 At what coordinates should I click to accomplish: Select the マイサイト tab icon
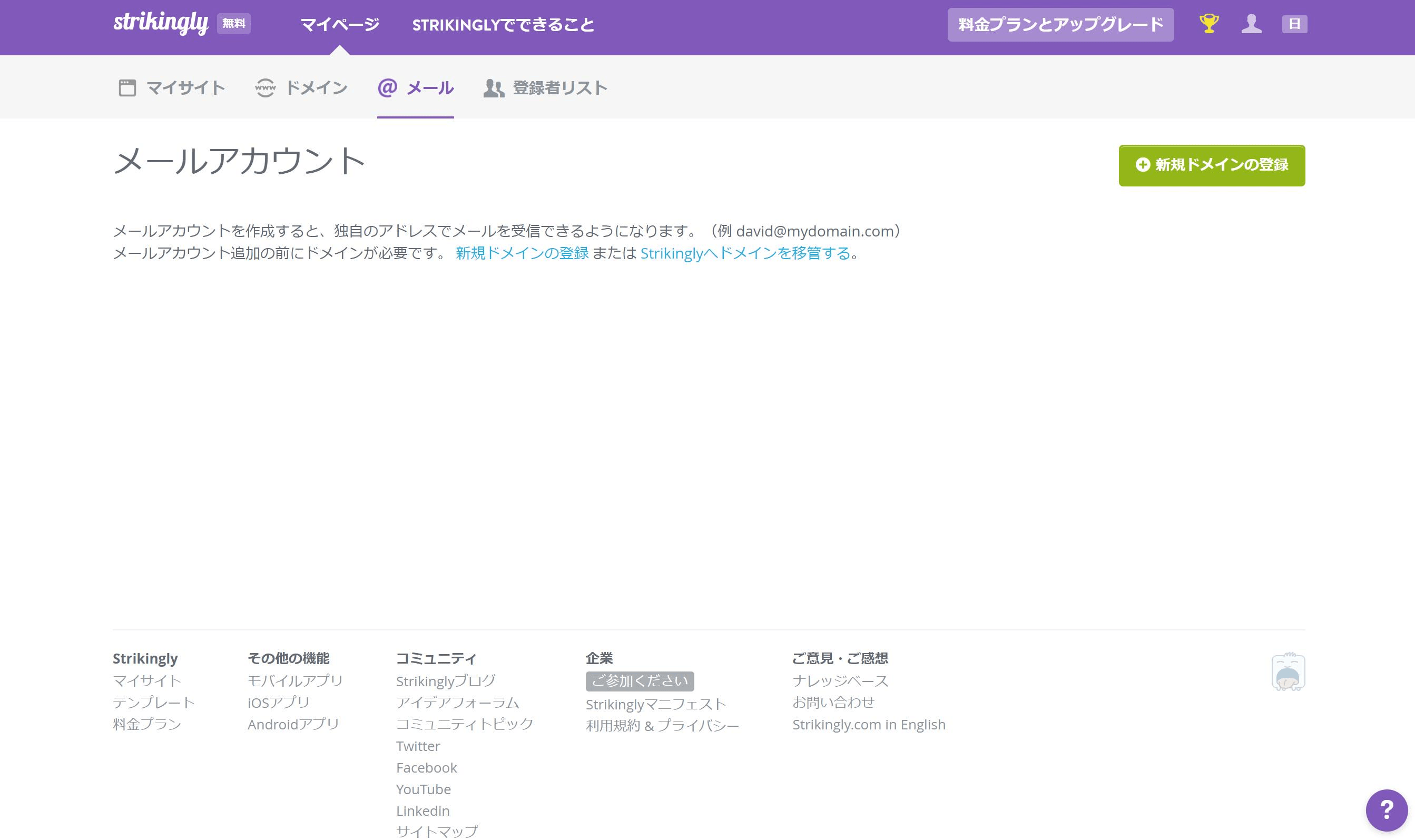(x=127, y=87)
